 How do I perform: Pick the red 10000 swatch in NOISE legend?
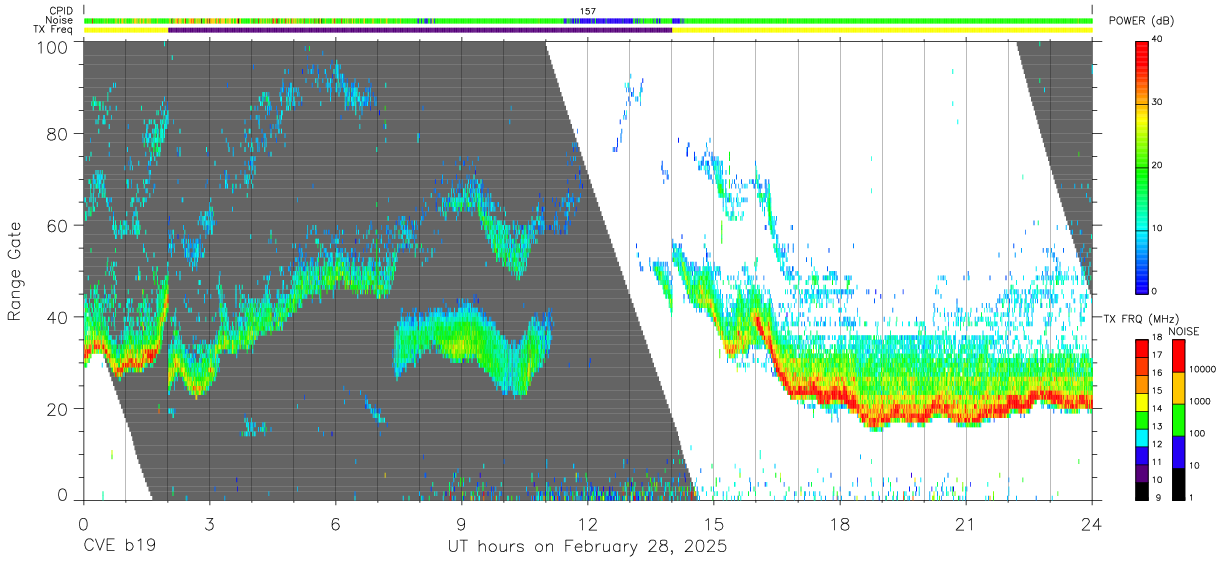point(1178,355)
